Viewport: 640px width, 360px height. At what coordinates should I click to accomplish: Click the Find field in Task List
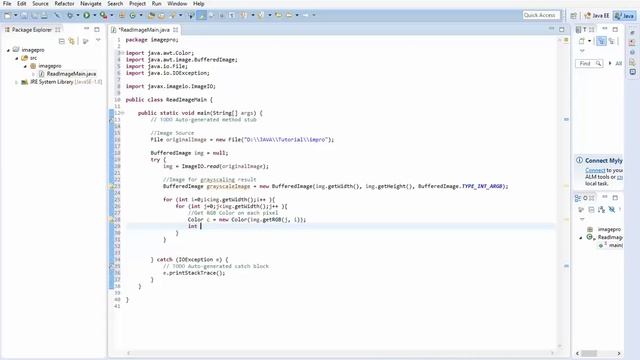tap(589, 64)
